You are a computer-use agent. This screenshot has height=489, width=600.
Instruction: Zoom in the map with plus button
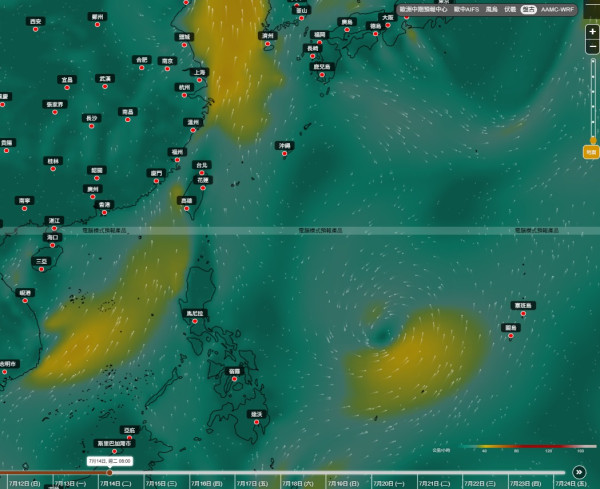(x=592, y=32)
